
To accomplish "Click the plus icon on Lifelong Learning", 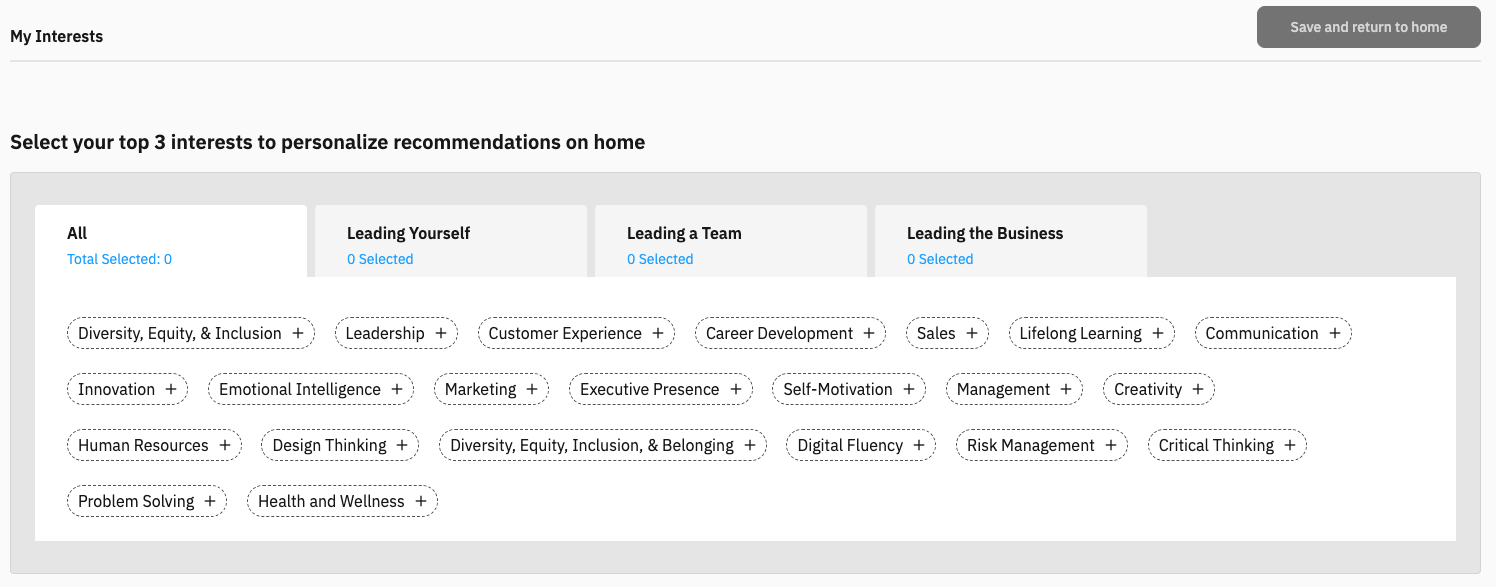I will click(x=1158, y=333).
